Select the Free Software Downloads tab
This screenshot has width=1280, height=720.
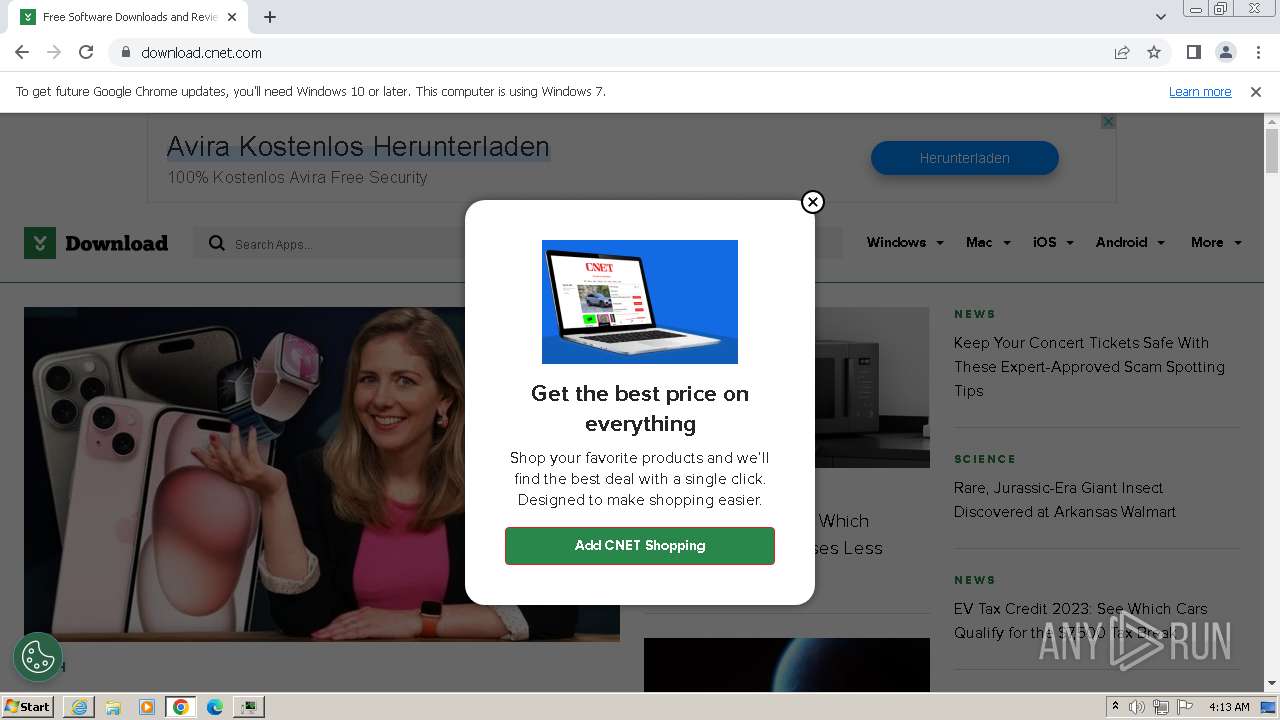128,17
